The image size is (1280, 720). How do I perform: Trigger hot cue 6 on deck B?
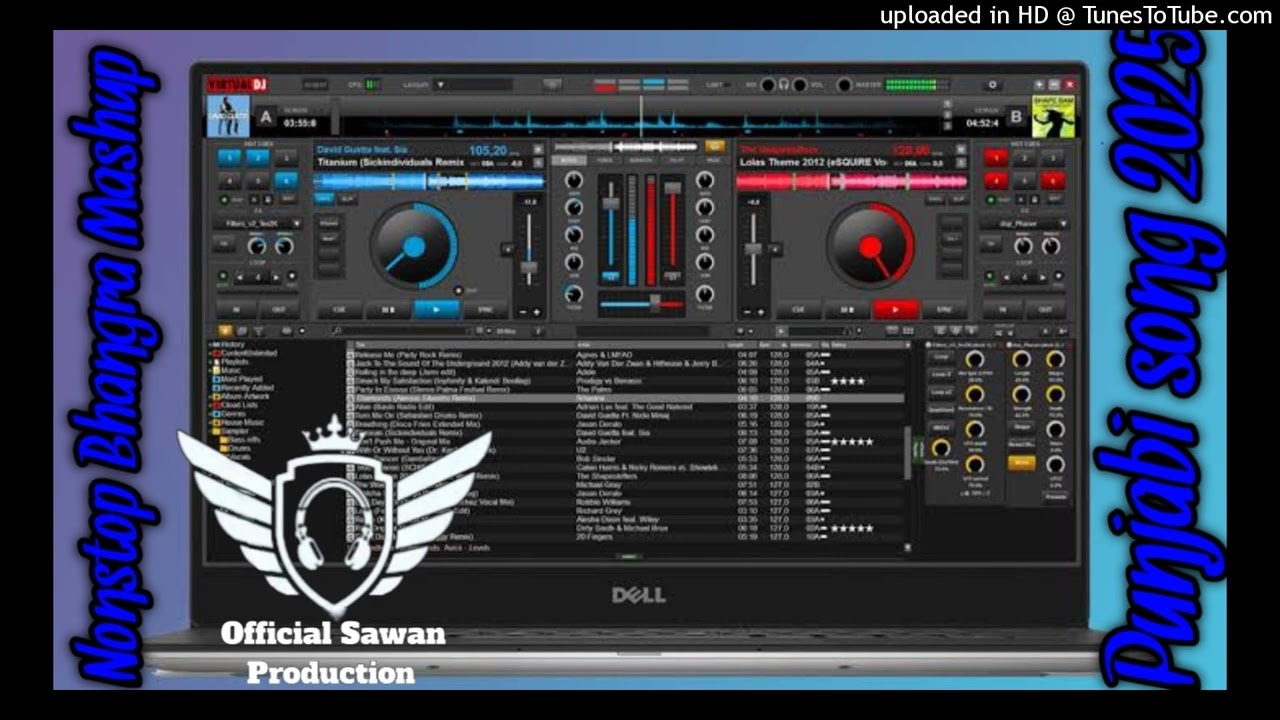tap(1053, 181)
